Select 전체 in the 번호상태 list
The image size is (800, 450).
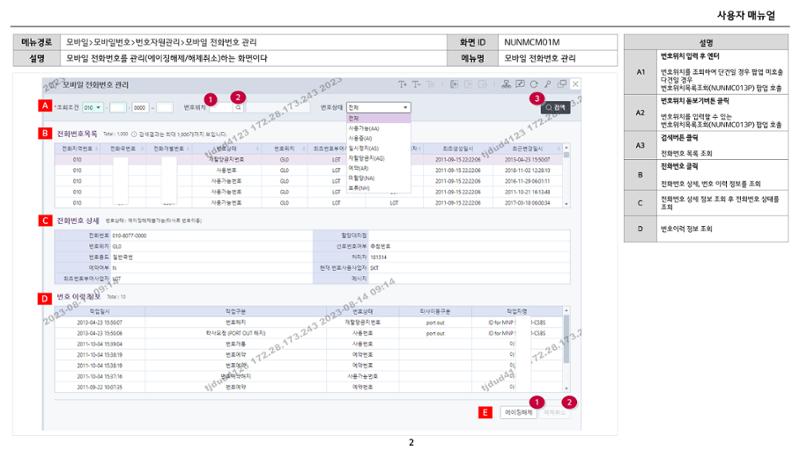coord(378,118)
